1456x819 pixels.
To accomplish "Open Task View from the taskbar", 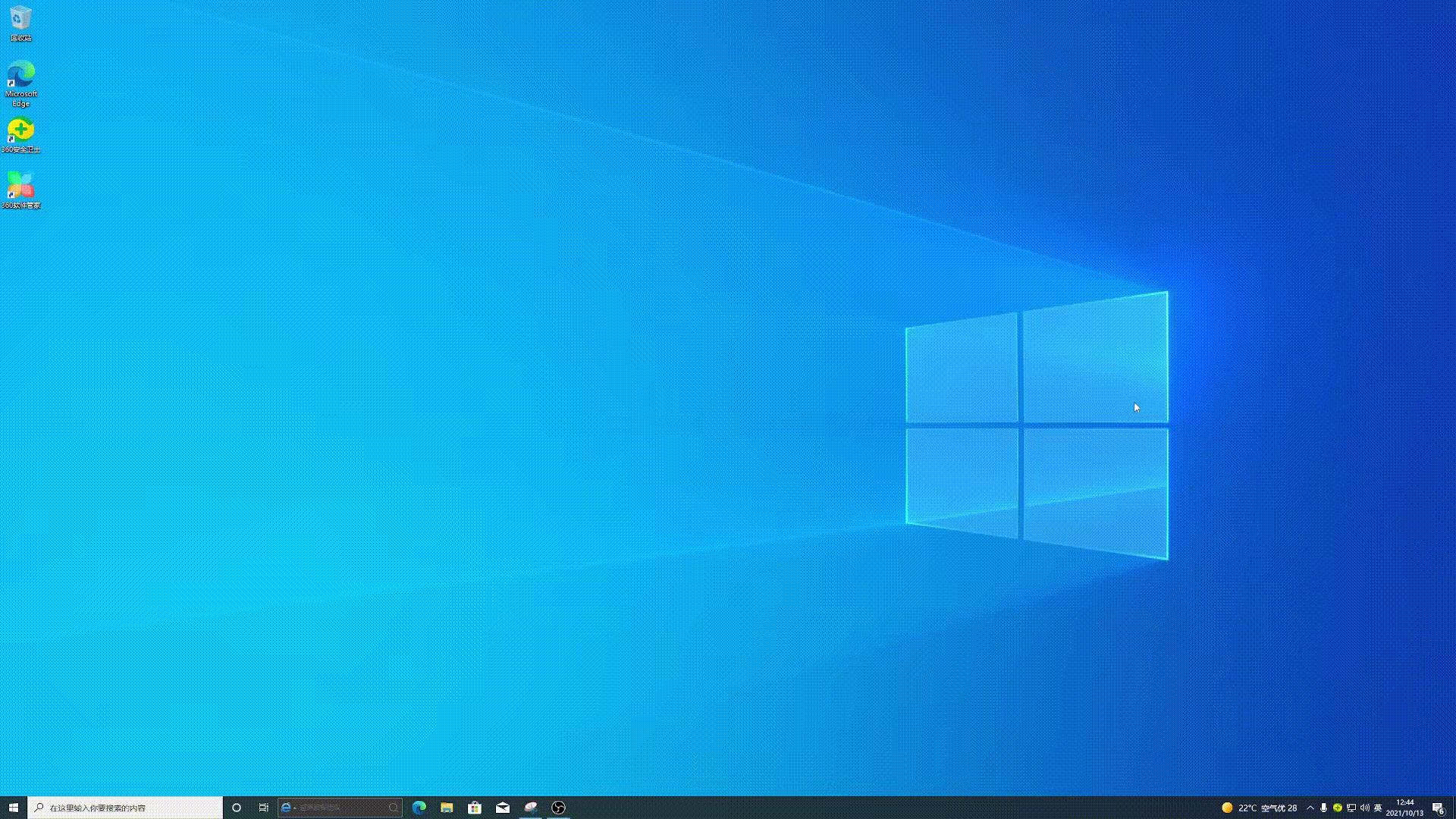I will click(263, 808).
